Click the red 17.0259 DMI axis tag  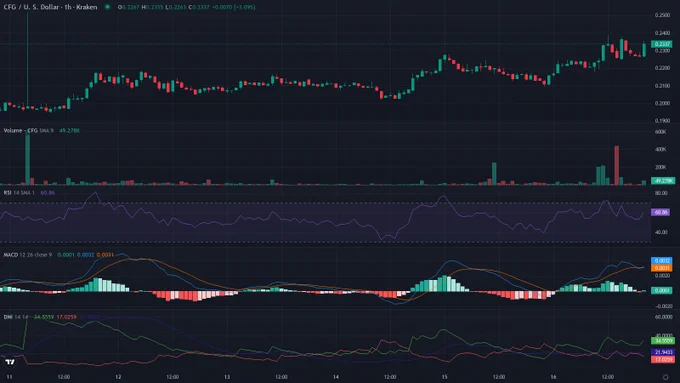coord(663,359)
